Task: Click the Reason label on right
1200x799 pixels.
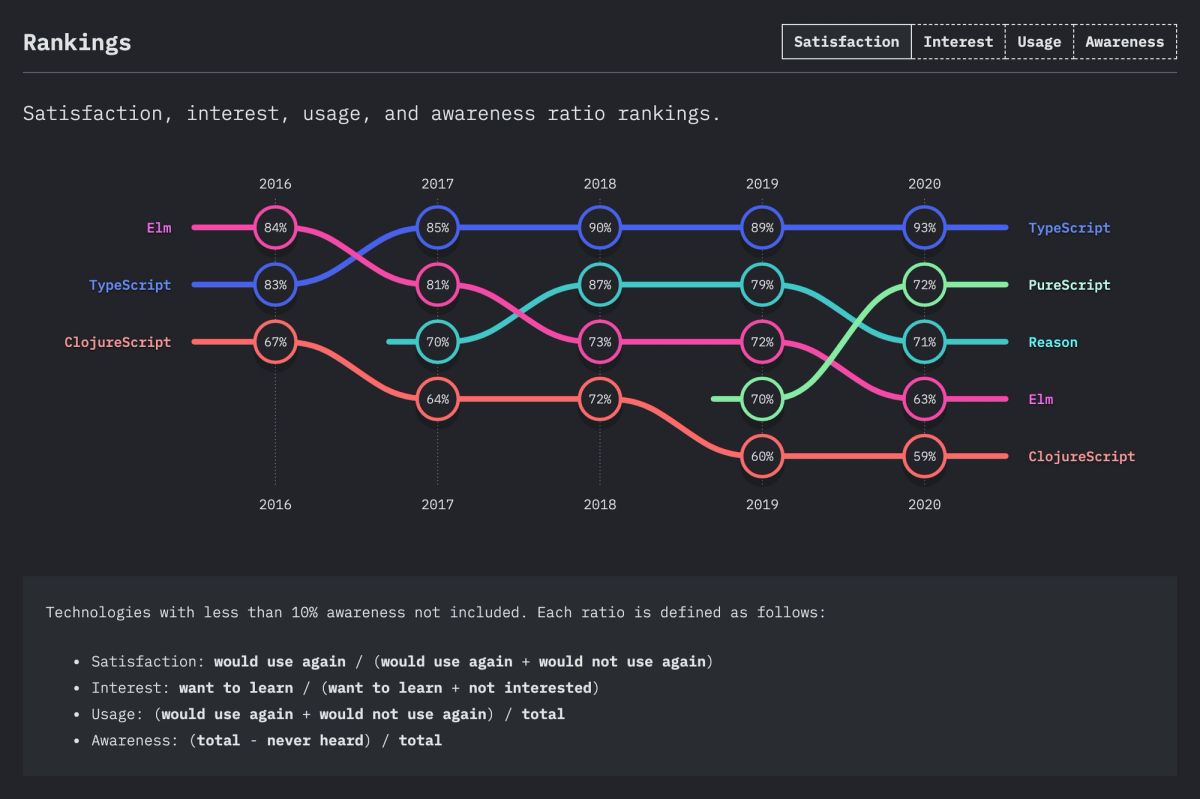Action: (x=1053, y=342)
